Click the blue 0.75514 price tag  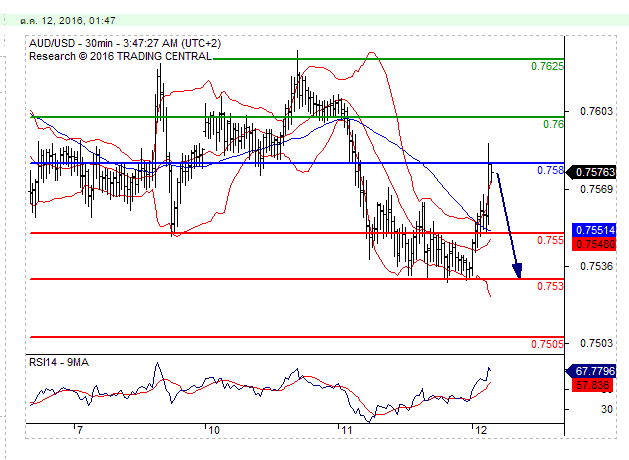pyautogui.click(x=594, y=230)
